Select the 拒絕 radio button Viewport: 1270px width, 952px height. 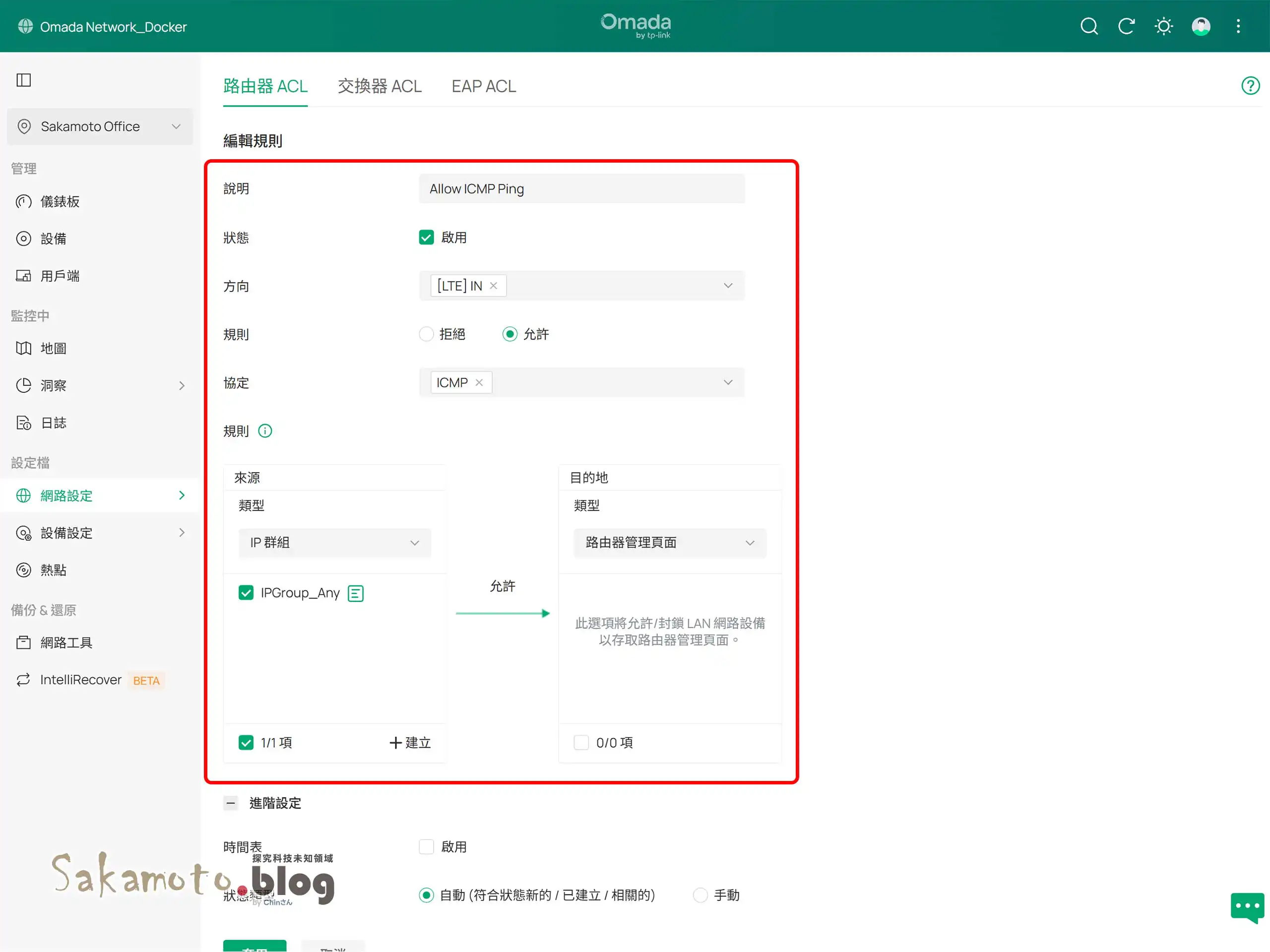(426, 335)
